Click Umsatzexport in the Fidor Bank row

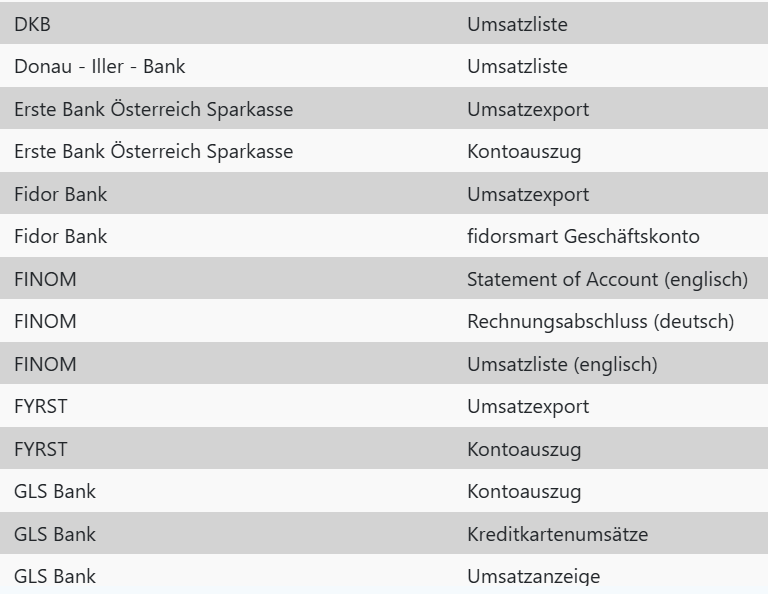pos(528,195)
